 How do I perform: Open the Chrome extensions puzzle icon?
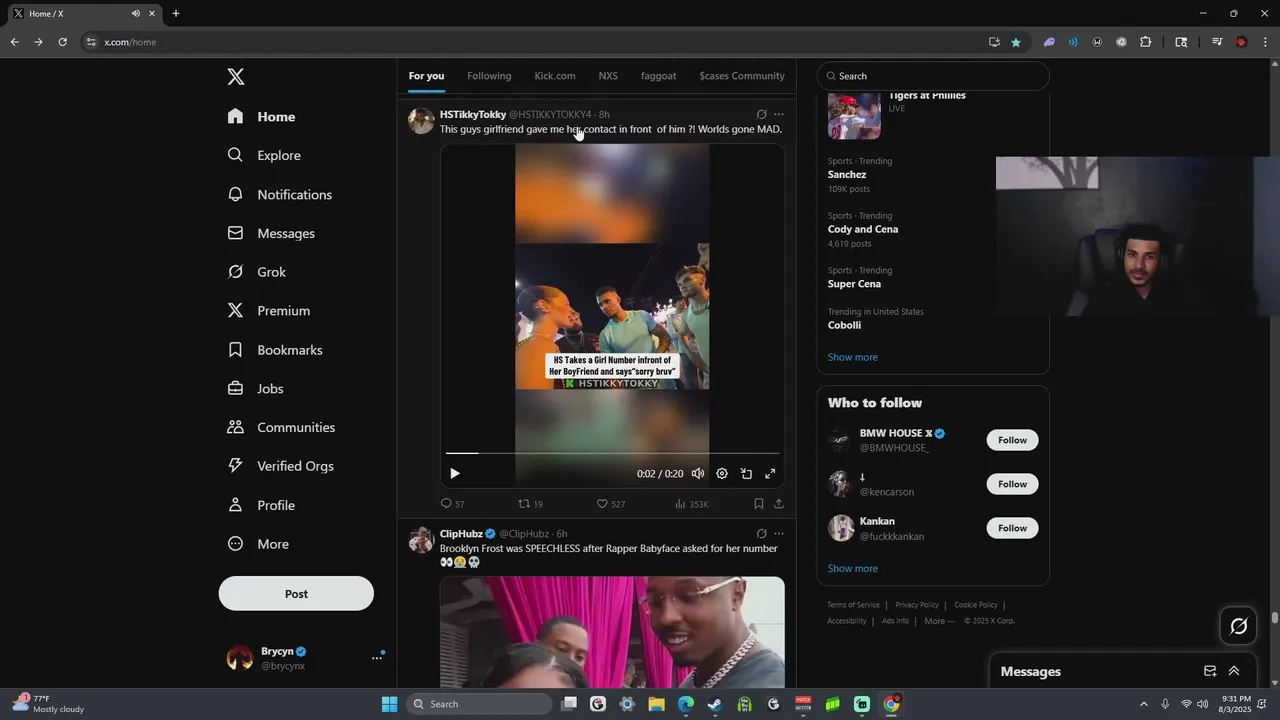click(1146, 42)
